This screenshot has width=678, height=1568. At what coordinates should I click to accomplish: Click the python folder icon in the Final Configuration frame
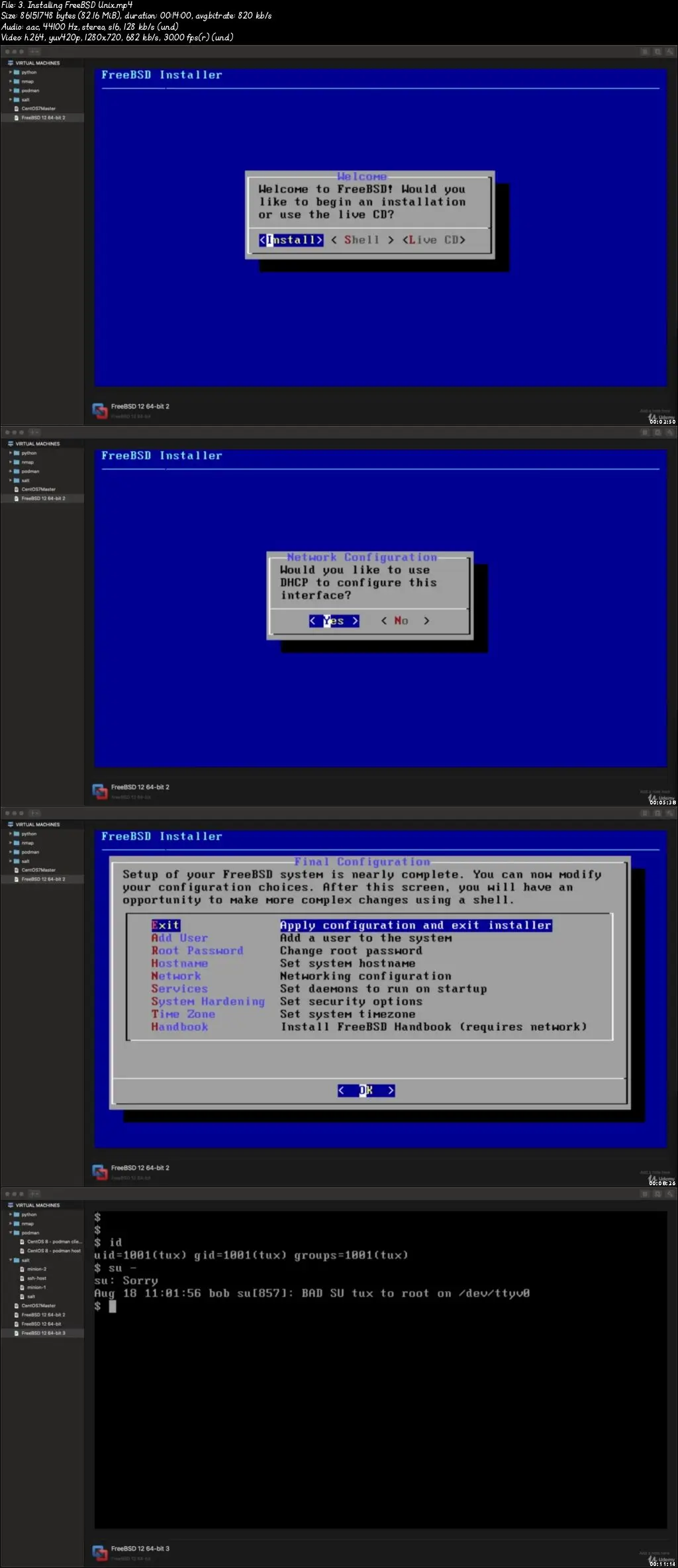click(17, 834)
